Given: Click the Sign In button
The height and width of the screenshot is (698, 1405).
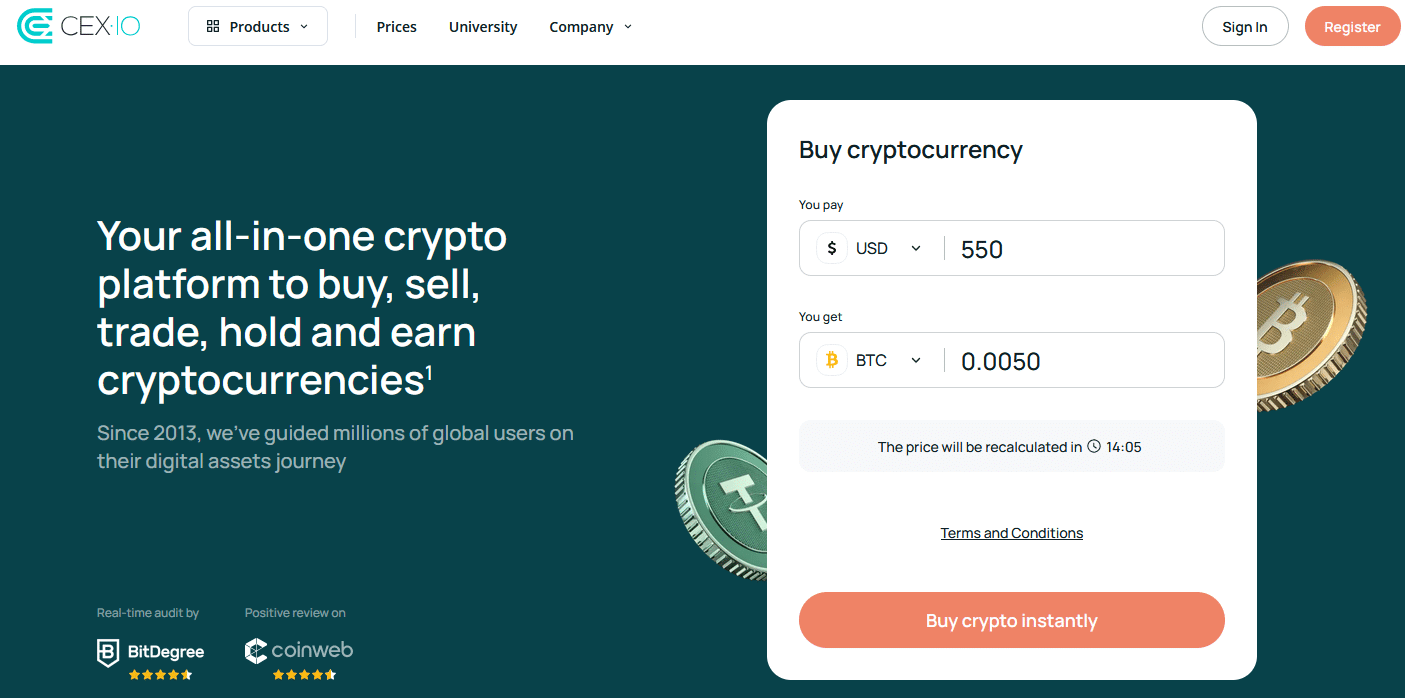Looking at the screenshot, I should (1245, 27).
